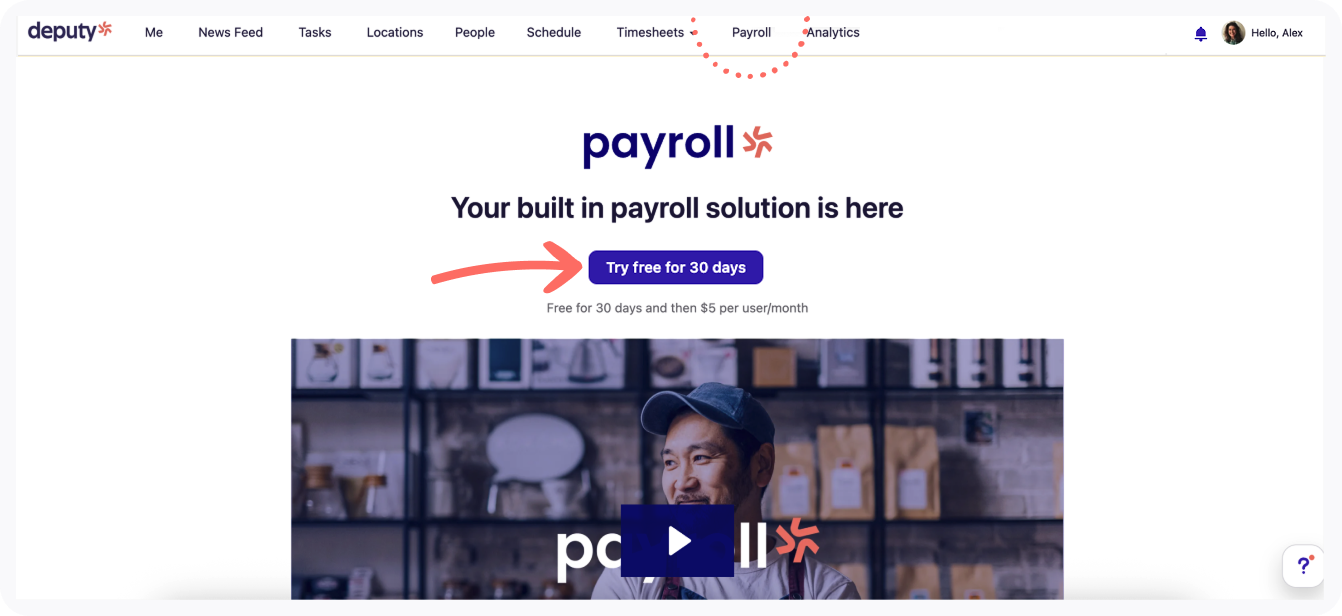Click the Deputy logo in header

pyautogui.click(x=70, y=31)
